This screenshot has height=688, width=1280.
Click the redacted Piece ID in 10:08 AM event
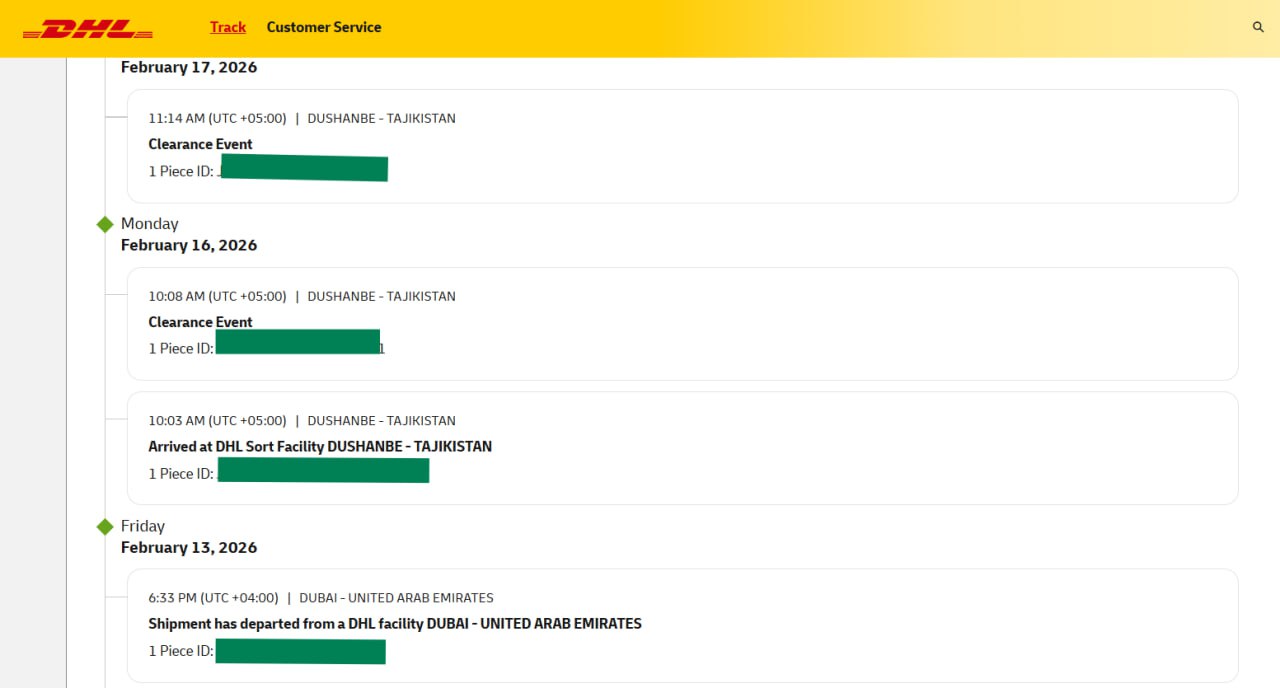point(298,342)
